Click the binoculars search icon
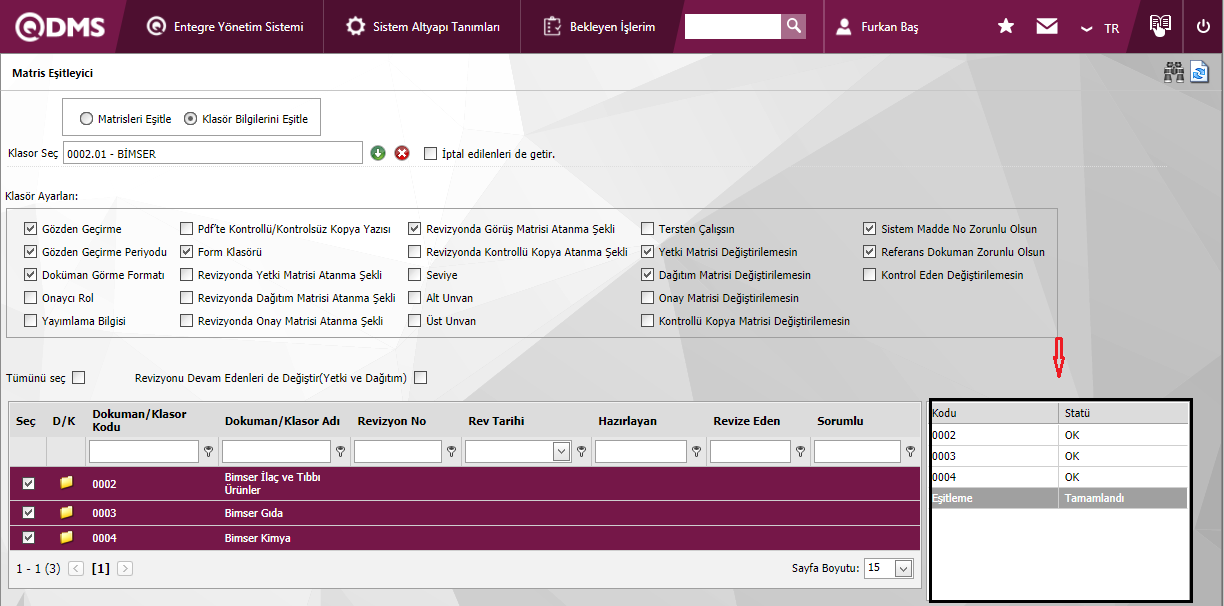 [x=1173, y=72]
